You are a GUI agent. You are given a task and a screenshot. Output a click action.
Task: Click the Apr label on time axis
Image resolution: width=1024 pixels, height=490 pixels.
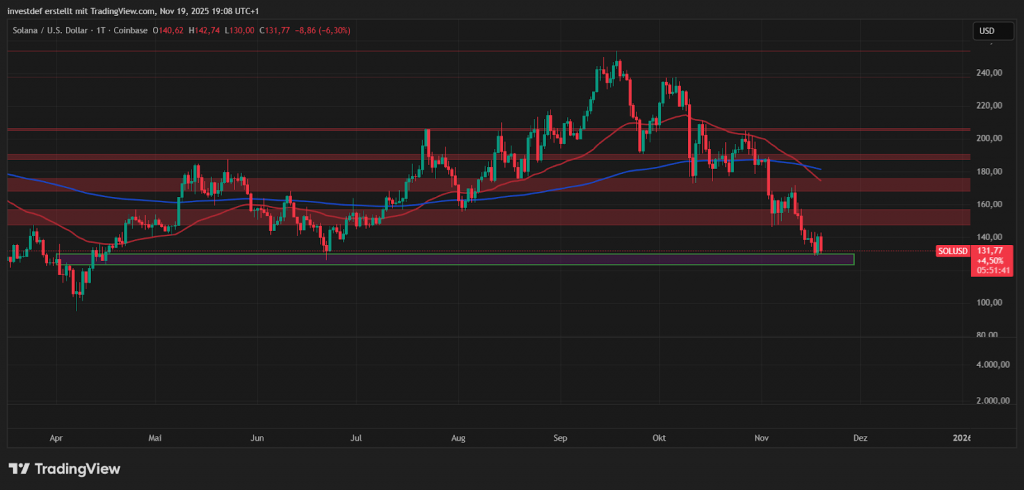pyautogui.click(x=55, y=437)
